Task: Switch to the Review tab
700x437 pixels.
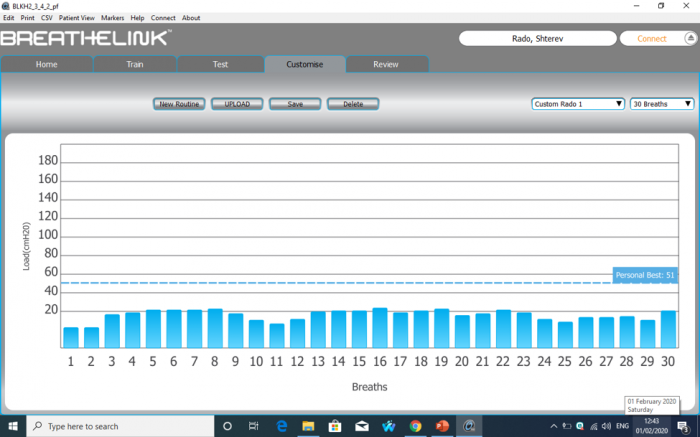Action: point(386,64)
